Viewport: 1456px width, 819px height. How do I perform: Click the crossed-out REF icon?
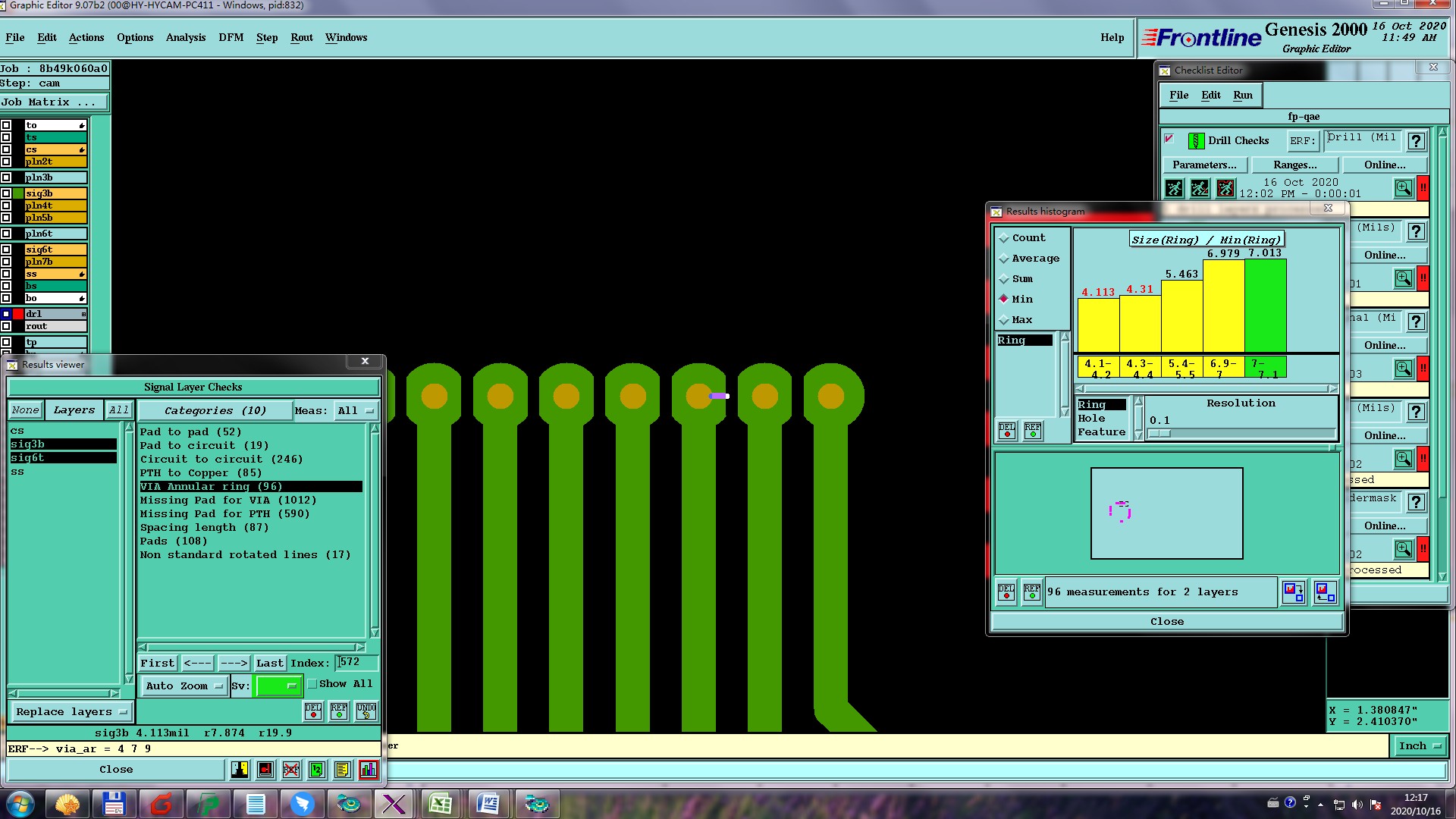click(x=291, y=770)
